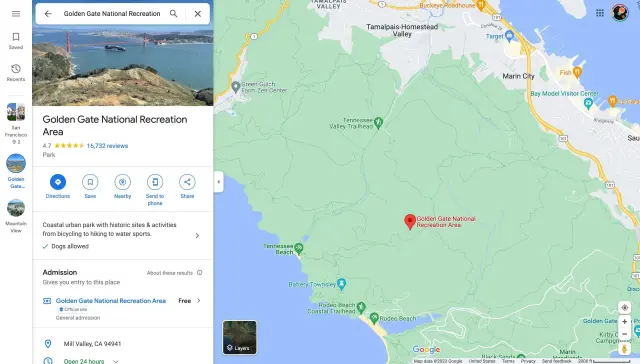Open Golden Gate National Recreation Area admission link
640x364 pixels.
pyautogui.click(x=111, y=301)
